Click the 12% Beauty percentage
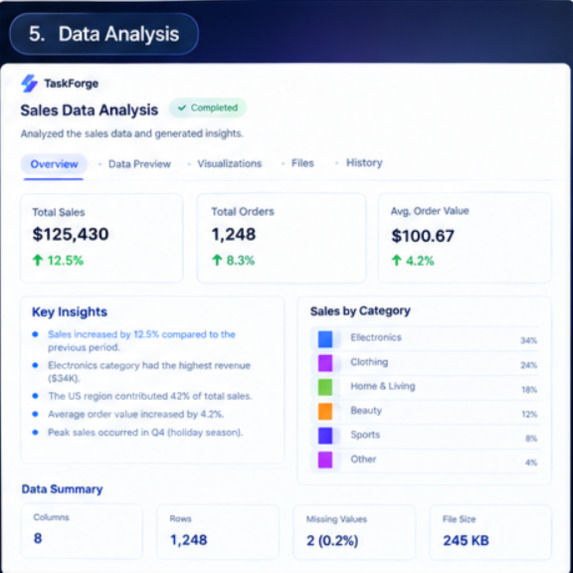Image resolution: width=573 pixels, height=573 pixels. coord(529,414)
